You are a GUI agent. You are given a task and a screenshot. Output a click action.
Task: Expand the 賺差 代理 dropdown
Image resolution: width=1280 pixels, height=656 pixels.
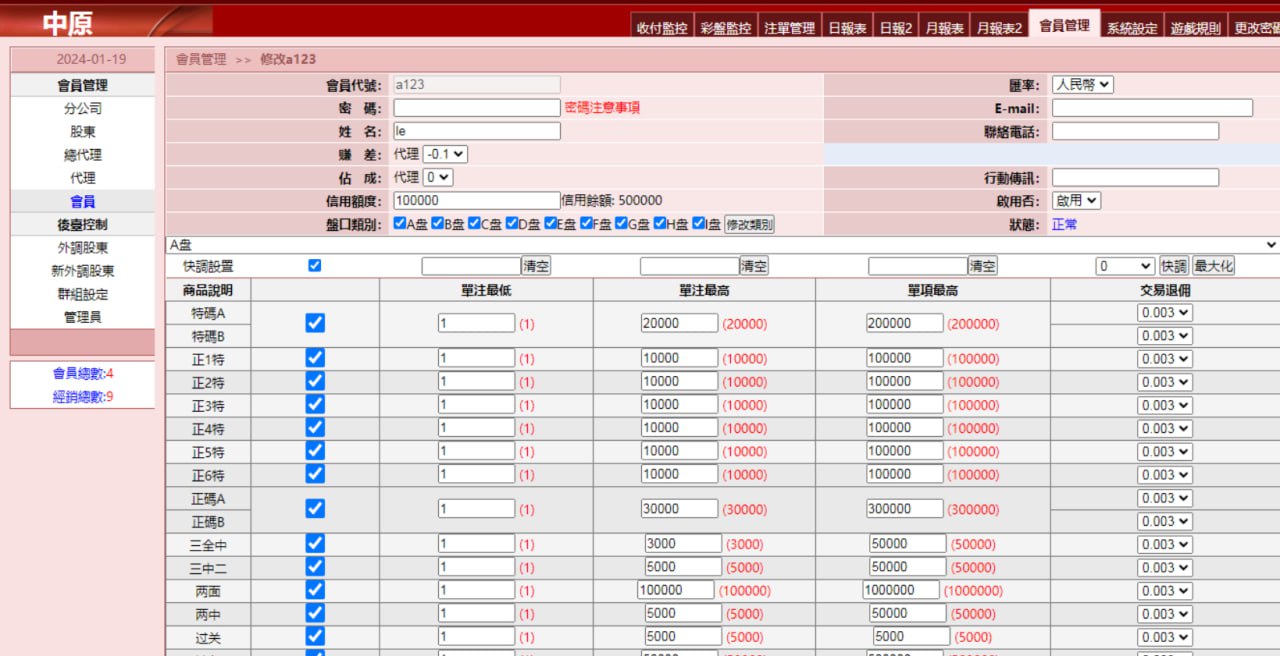(x=445, y=154)
